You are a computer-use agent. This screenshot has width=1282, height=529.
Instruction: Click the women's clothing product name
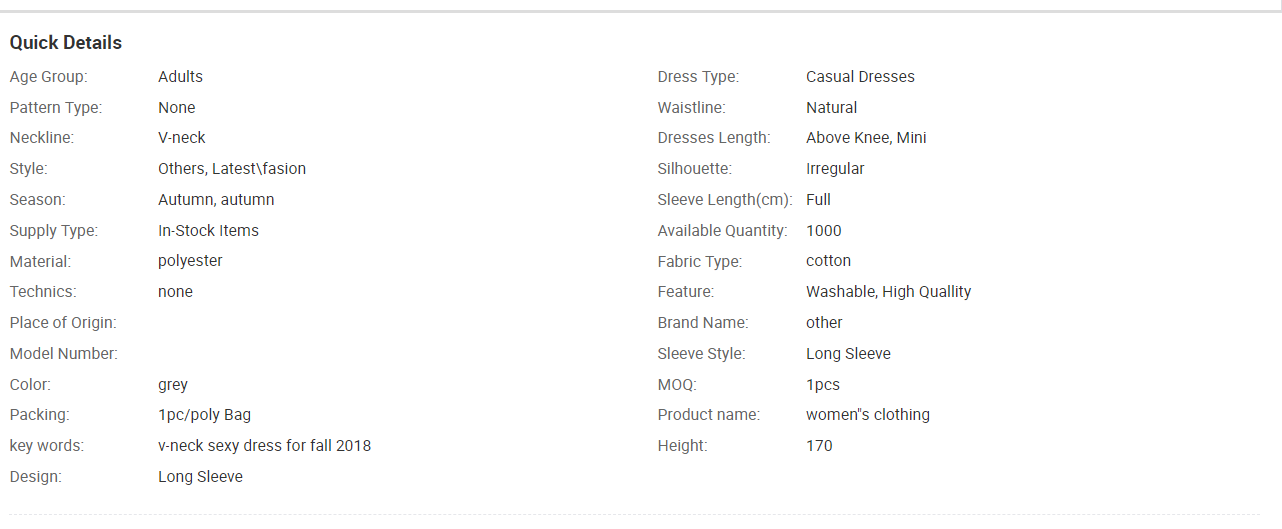point(868,415)
